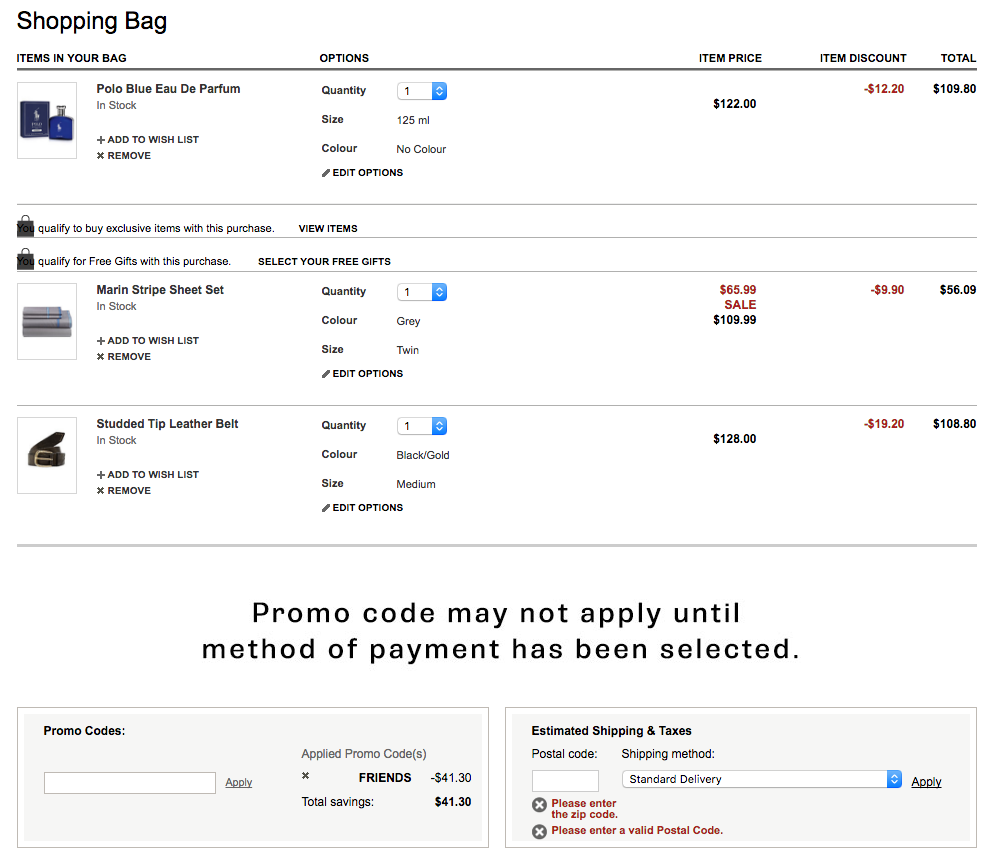This screenshot has width=991, height=857.
Task: Click the Marin Stripe Sheet Set title
Action: [160, 289]
